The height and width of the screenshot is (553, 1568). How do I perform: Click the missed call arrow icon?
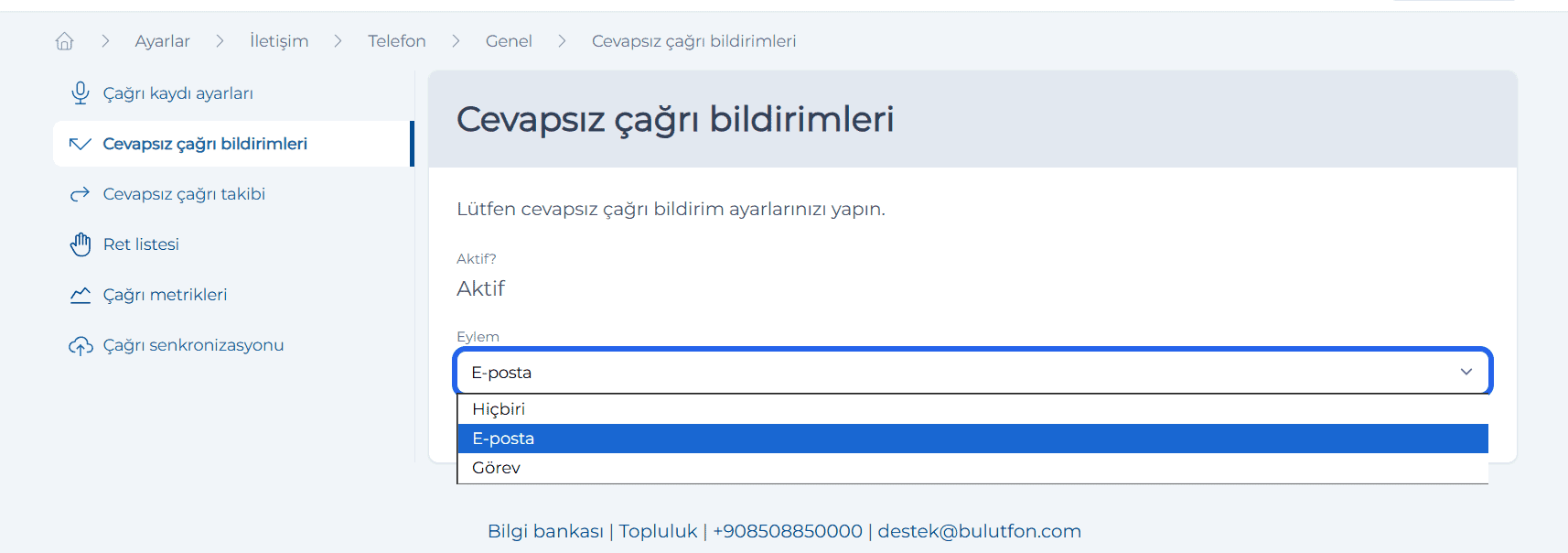click(81, 144)
